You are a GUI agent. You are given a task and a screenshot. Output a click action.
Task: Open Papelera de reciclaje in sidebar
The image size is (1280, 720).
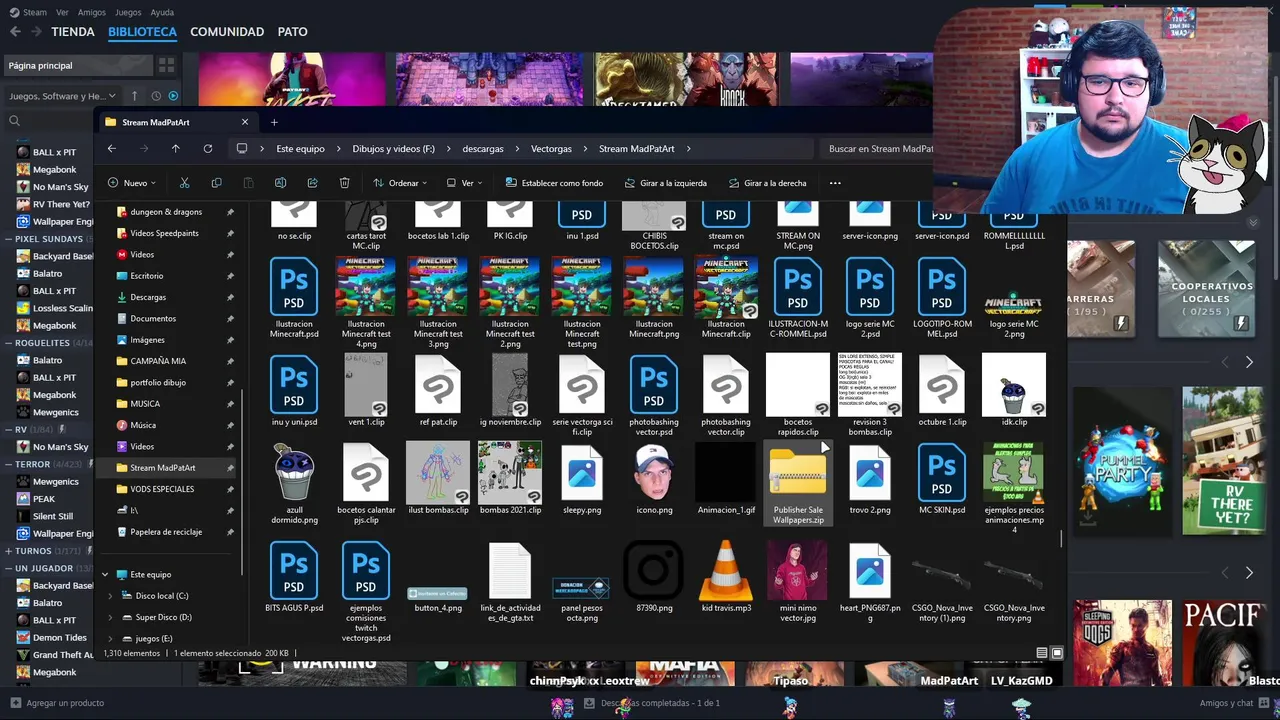pos(166,532)
